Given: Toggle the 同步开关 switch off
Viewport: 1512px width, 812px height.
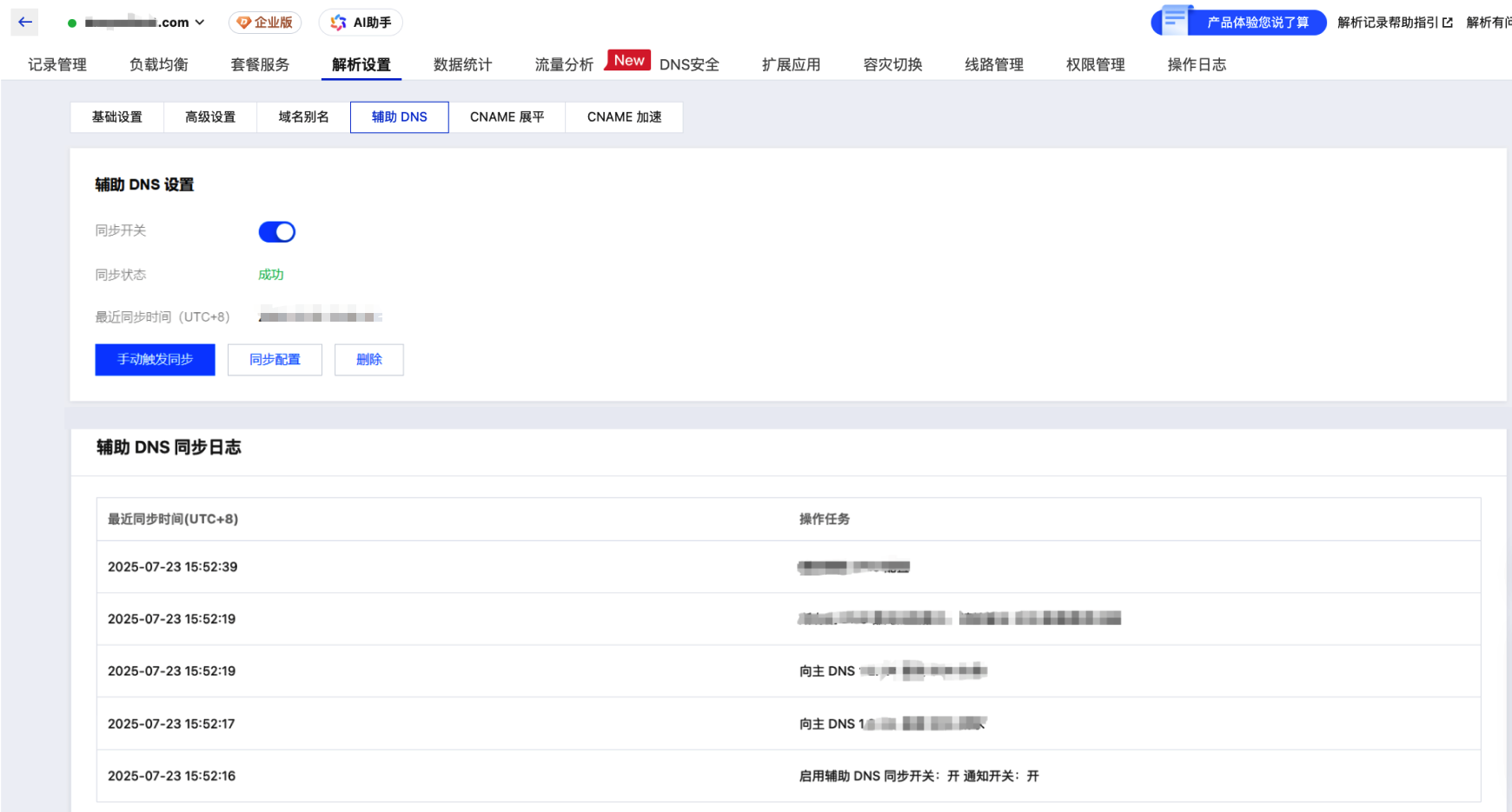Looking at the screenshot, I should (277, 232).
